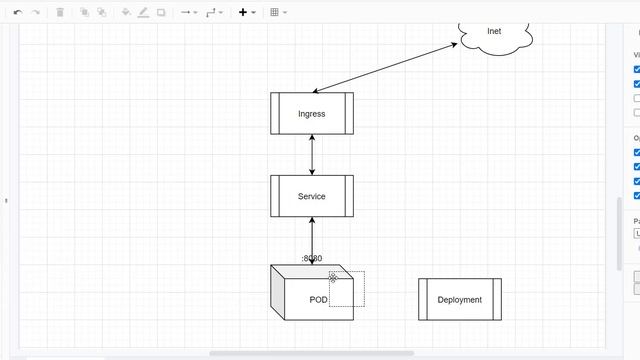Toggle first checked checkbox under View section

637,69
